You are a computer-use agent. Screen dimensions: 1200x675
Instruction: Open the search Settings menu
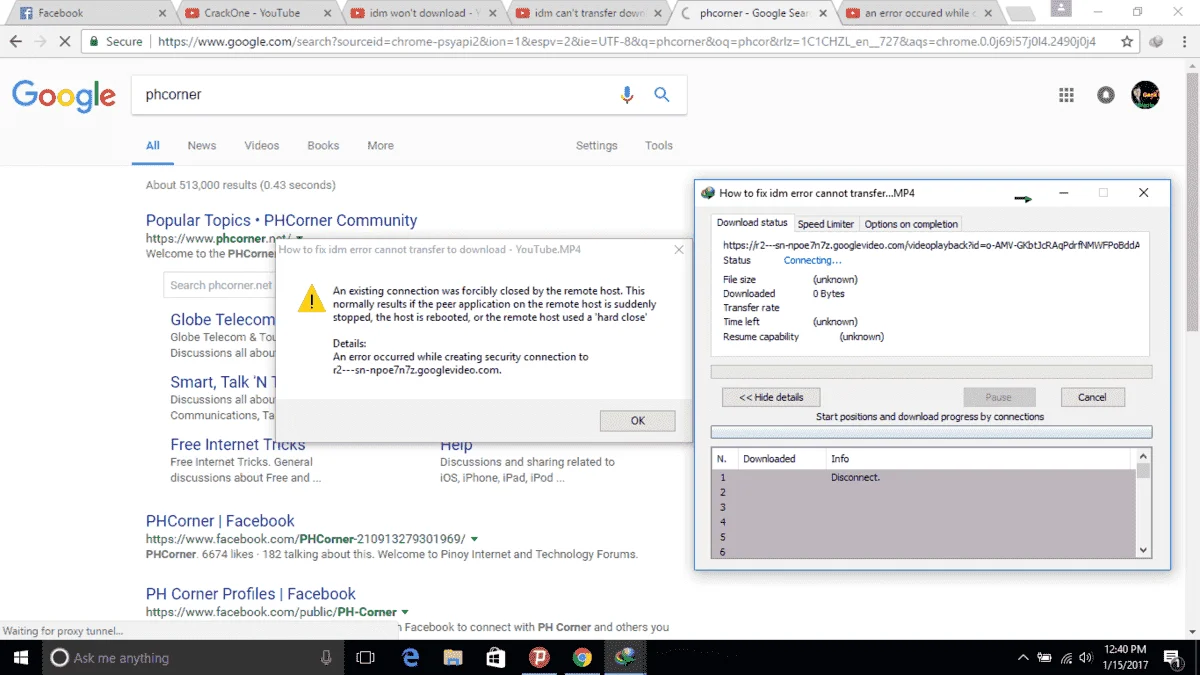(597, 145)
